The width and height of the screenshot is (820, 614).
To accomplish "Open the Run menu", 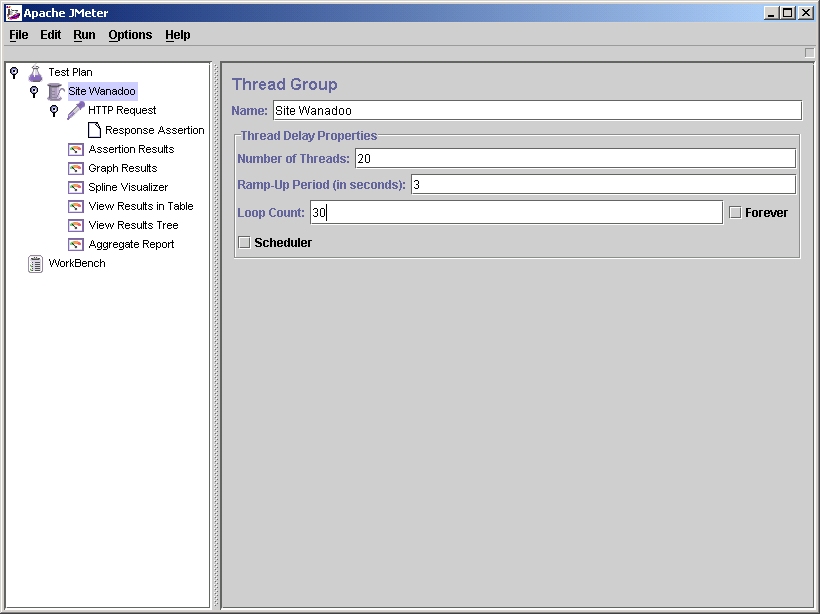I will (84, 35).
